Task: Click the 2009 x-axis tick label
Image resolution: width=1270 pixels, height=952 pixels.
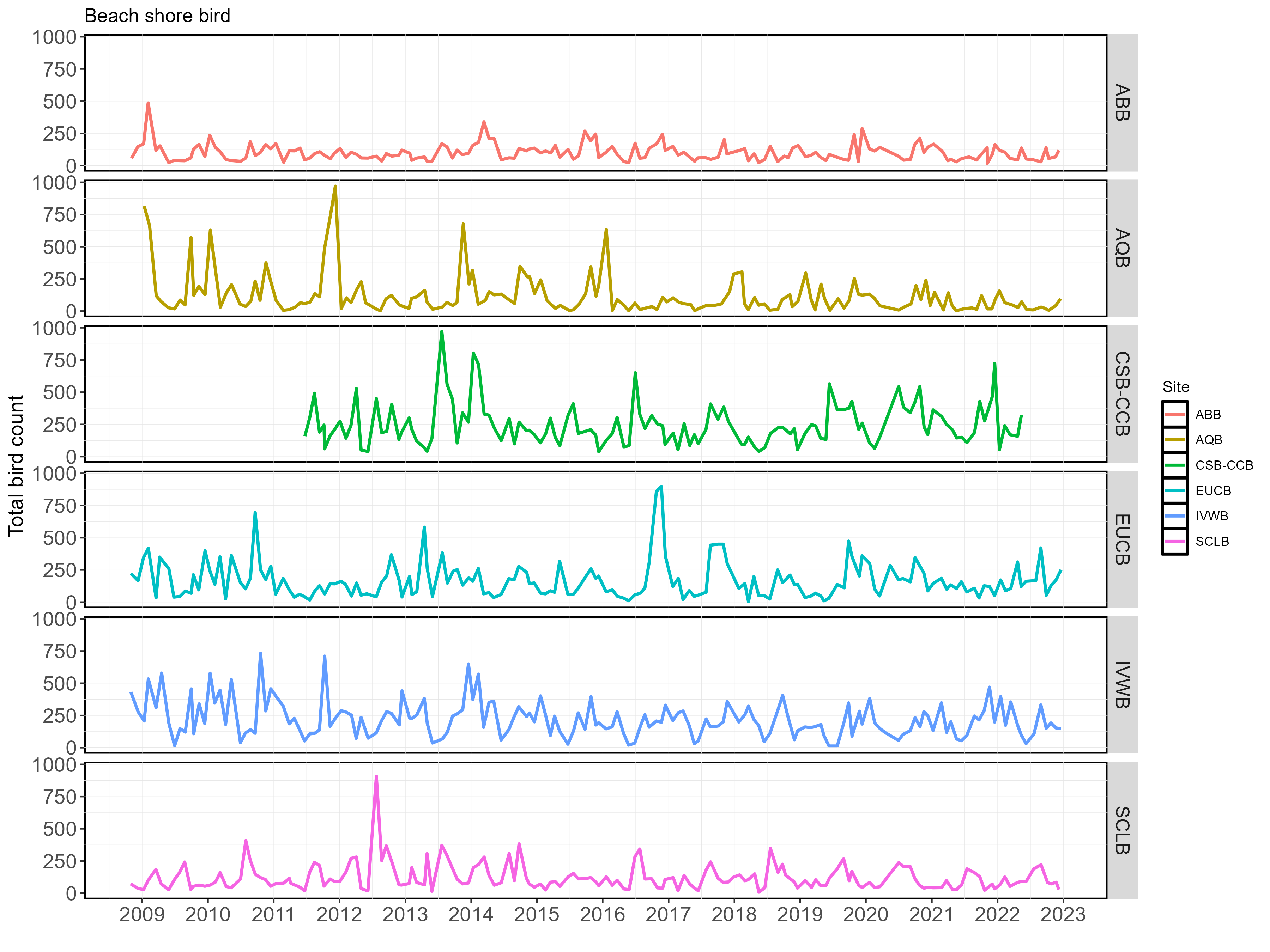Action: 142,915
